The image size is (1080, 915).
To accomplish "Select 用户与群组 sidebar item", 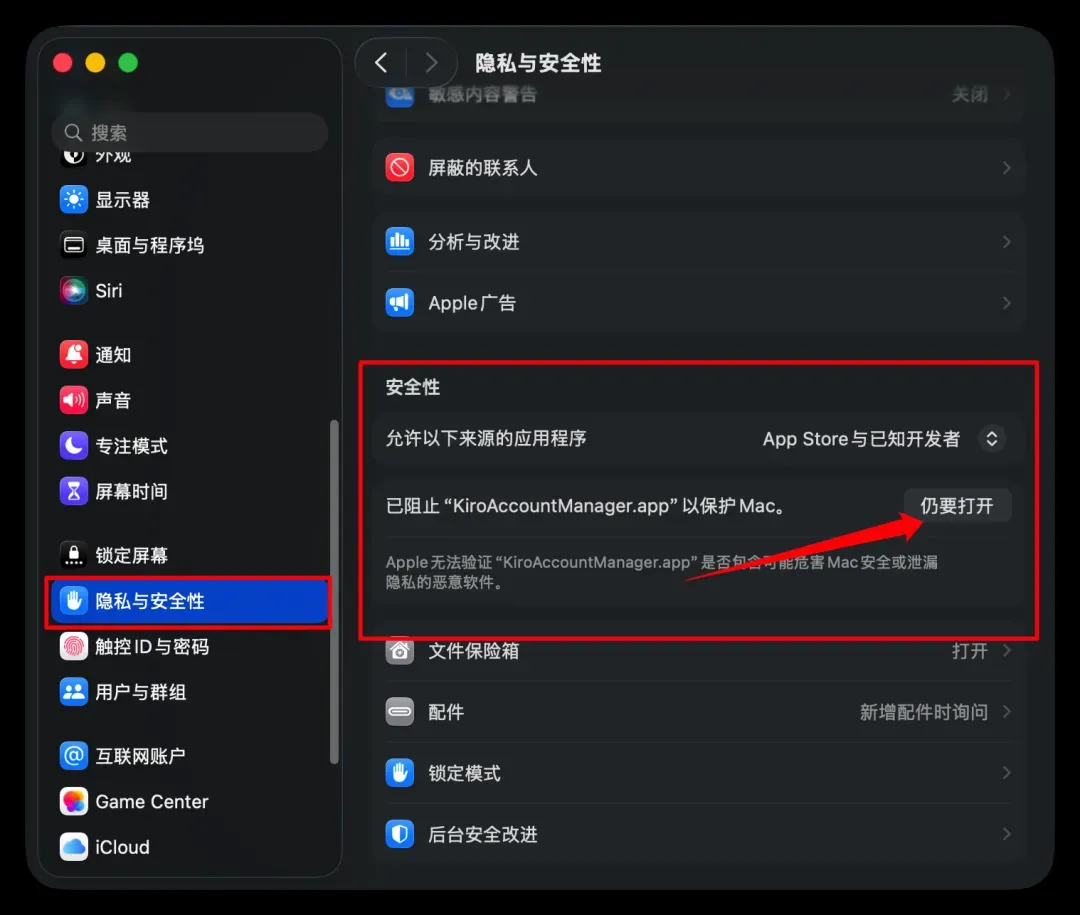I will tap(187, 692).
